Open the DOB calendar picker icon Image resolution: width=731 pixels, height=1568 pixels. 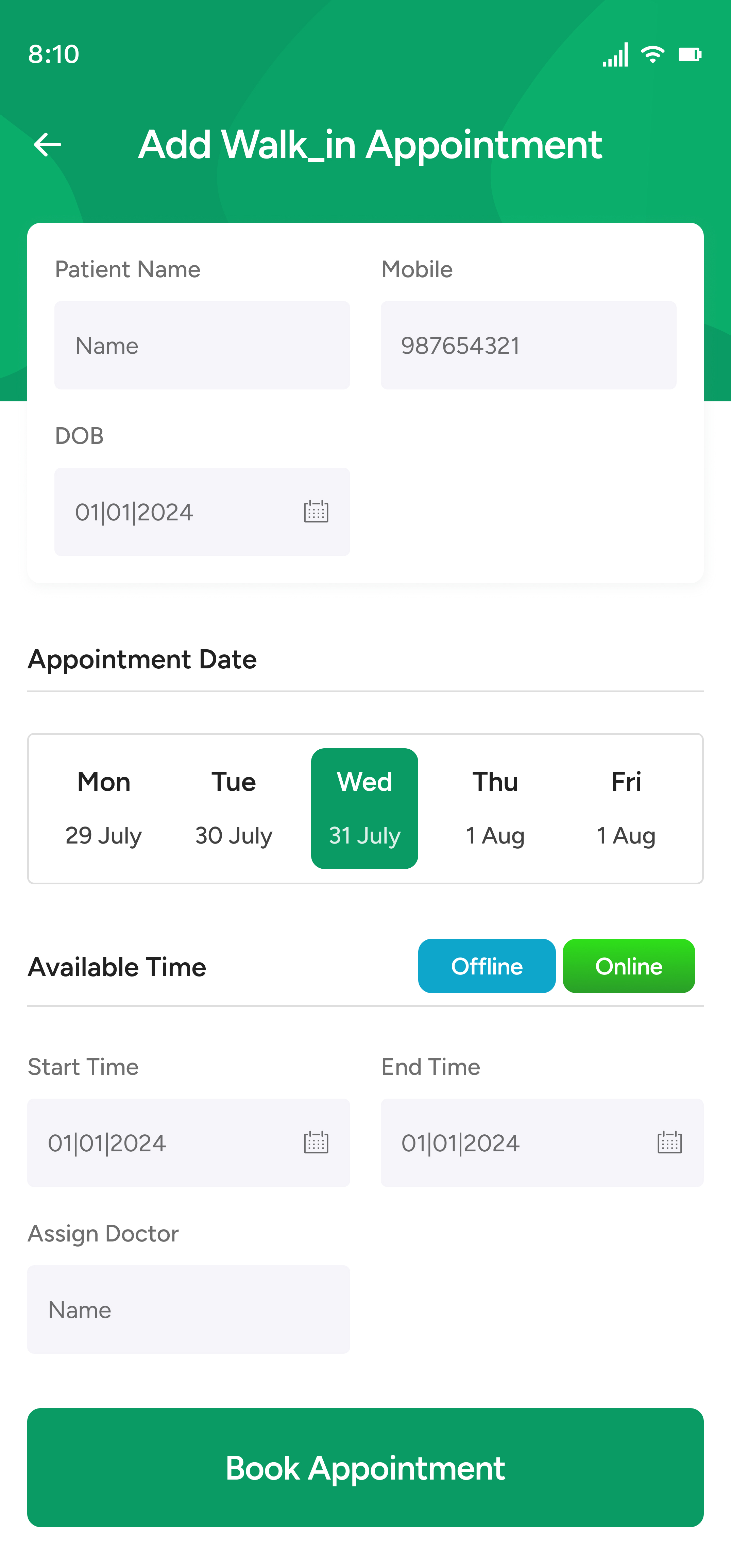click(316, 512)
